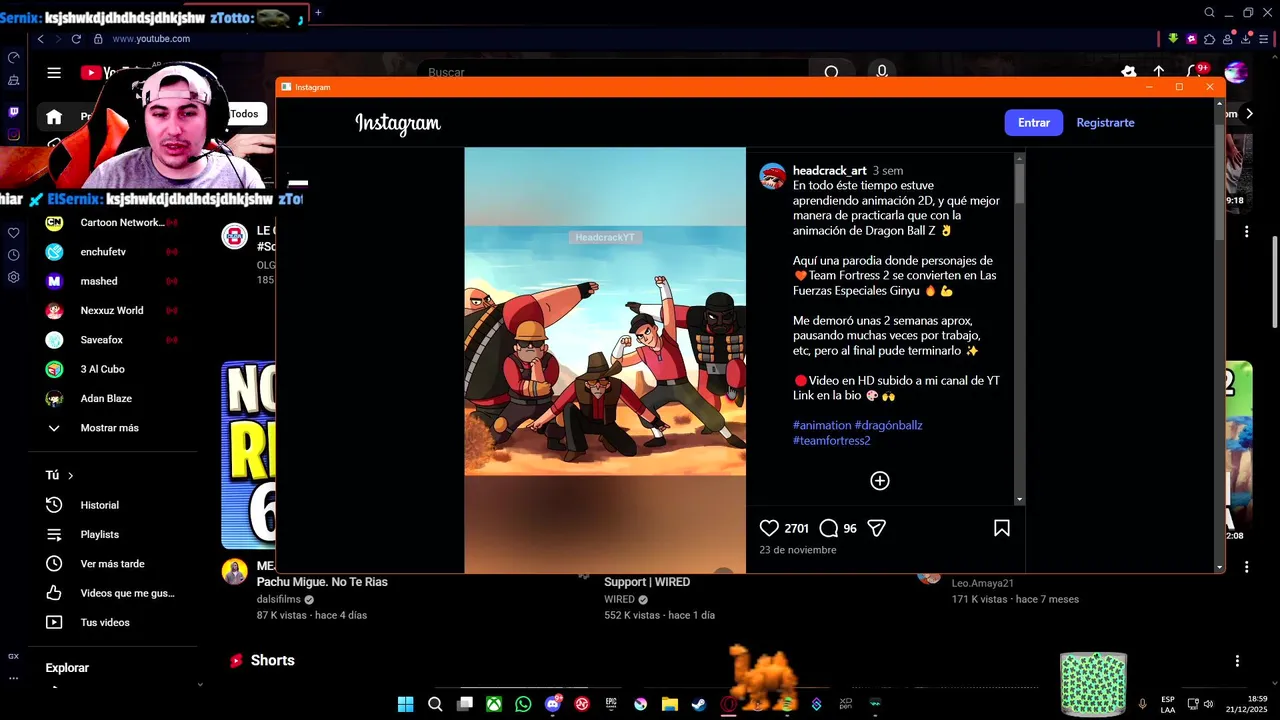Image resolution: width=1280 pixels, height=720 pixels.
Task: Open Steam from the taskbar
Action: (699, 704)
